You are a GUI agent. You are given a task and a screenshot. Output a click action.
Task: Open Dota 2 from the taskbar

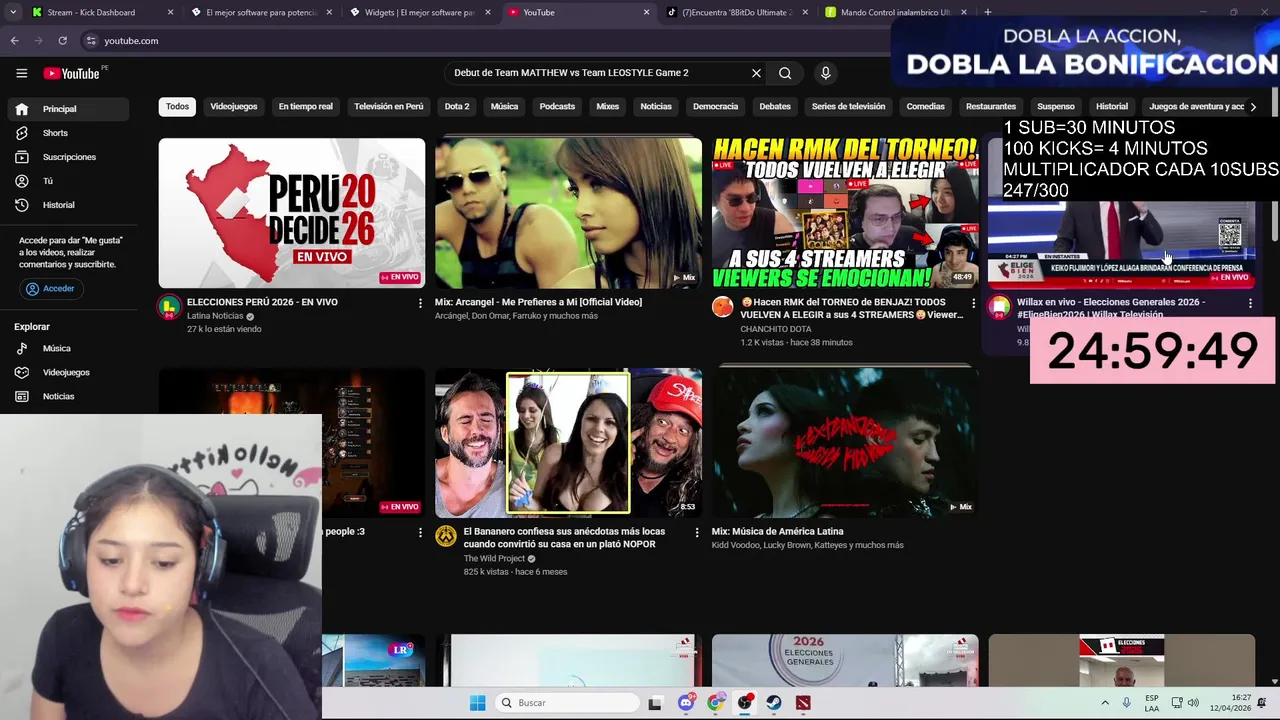tap(803, 703)
